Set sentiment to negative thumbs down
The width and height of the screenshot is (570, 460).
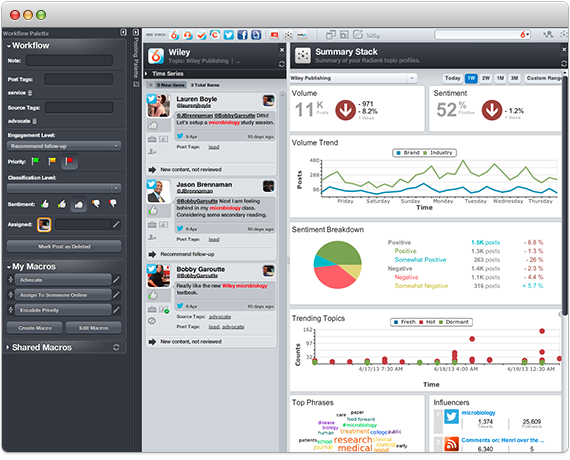coord(113,203)
